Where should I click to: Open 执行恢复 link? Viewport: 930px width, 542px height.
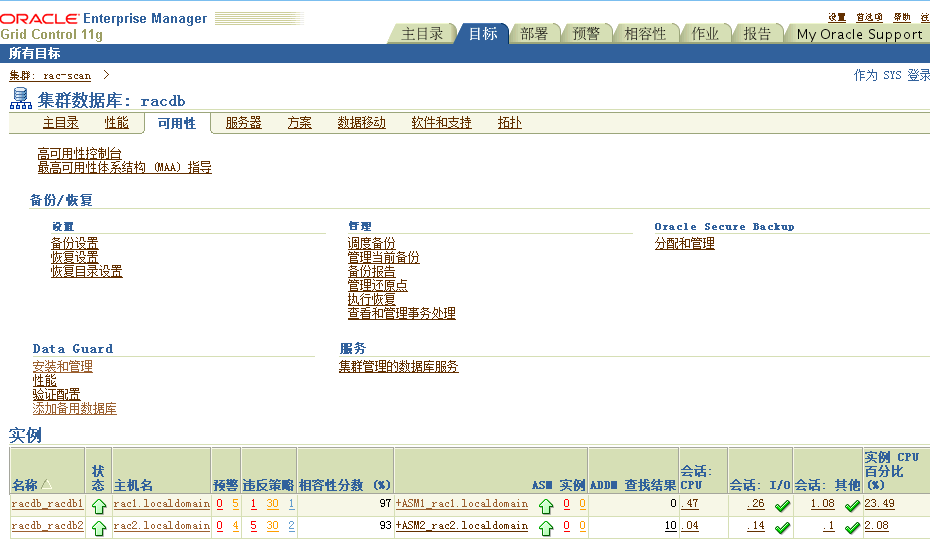[371, 299]
